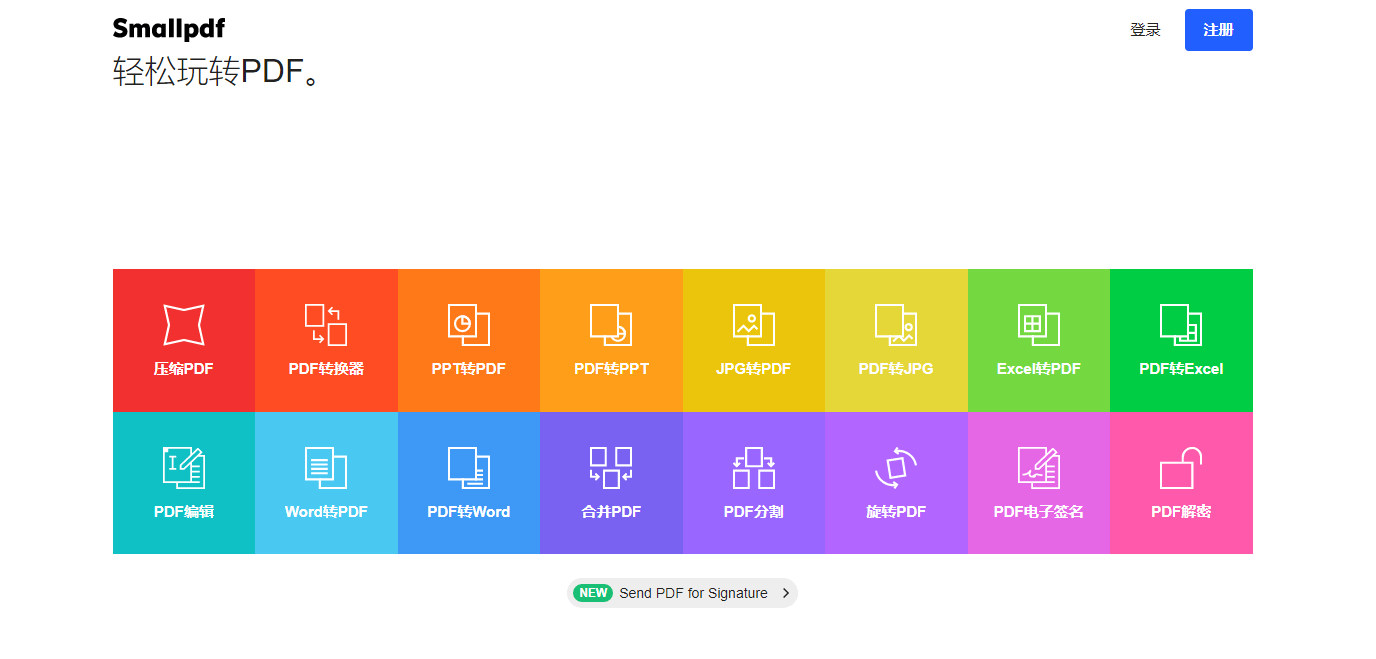The image size is (1376, 659).
Task: Click the 登录 login link
Action: (x=1145, y=30)
